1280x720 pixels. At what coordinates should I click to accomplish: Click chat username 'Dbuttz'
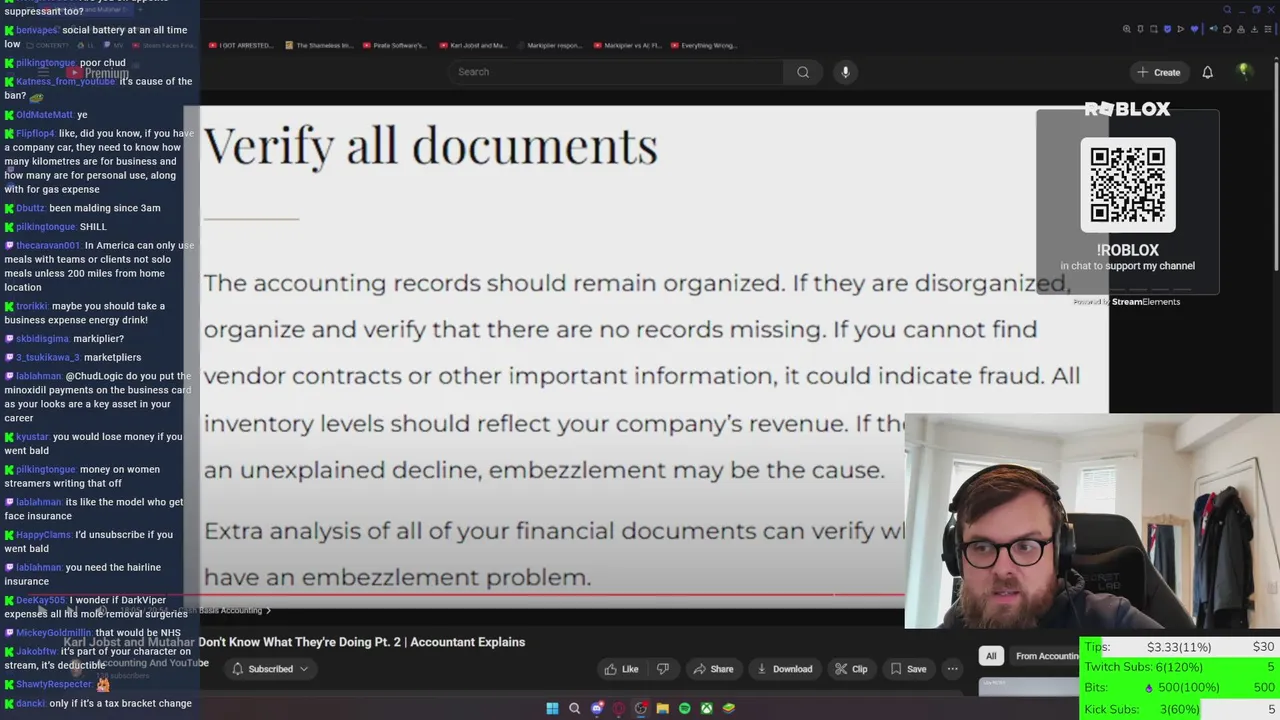(30, 208)
